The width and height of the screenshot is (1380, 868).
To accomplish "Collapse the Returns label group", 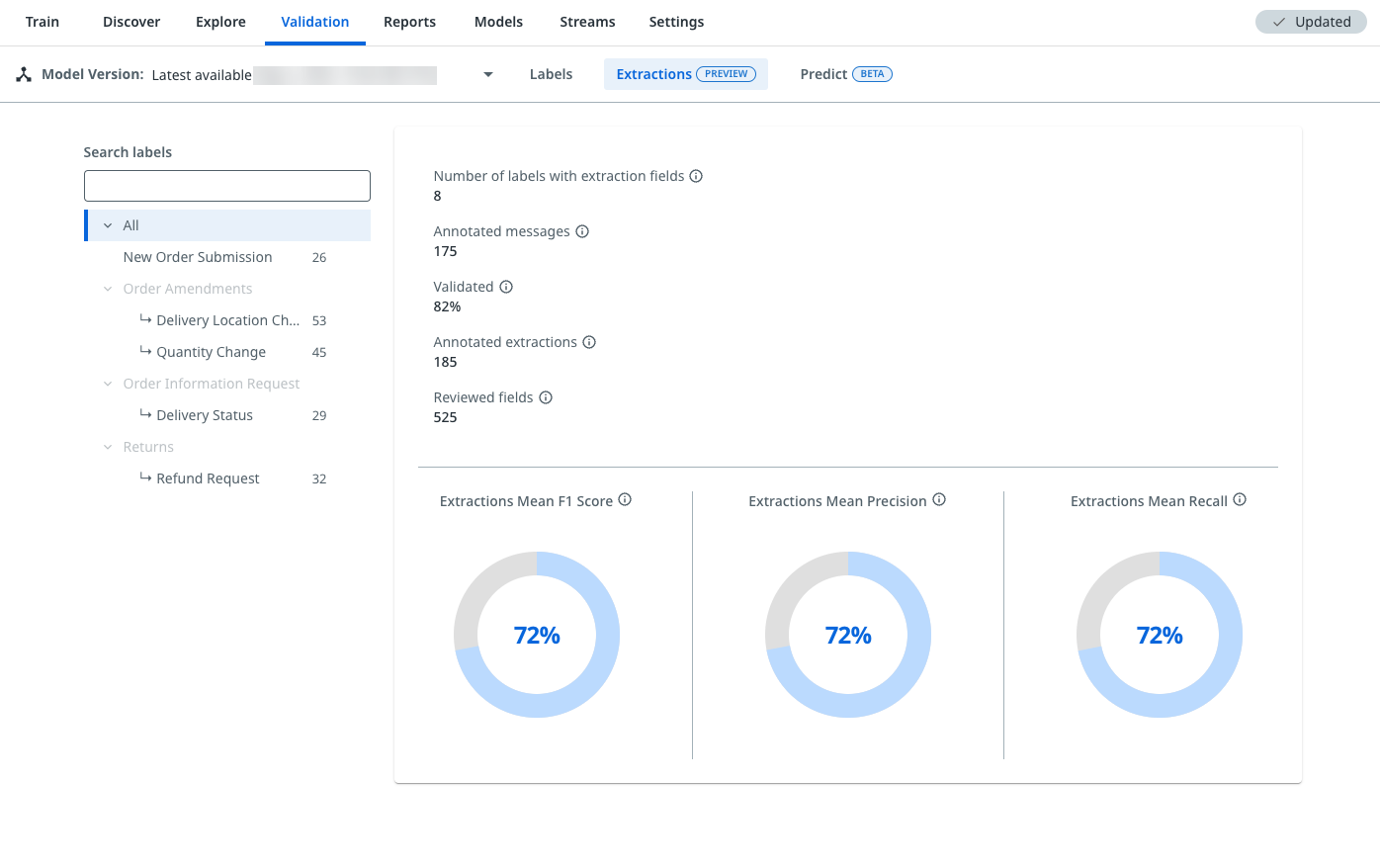I will pyautogui.click(x=108, y=446).
